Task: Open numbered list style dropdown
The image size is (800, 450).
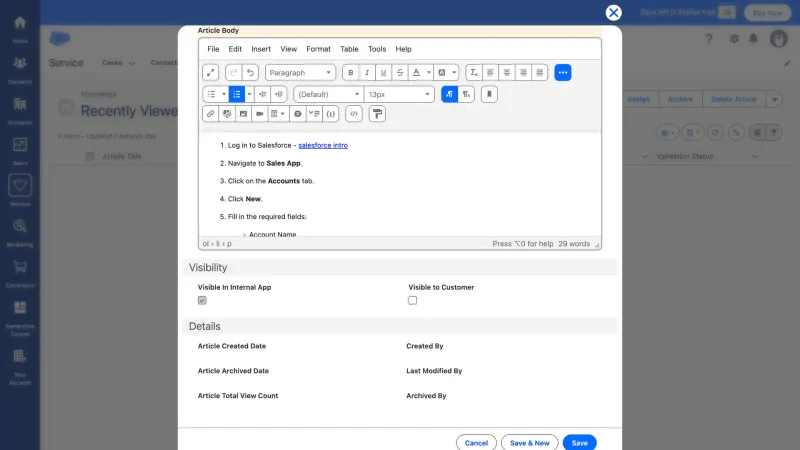Action: [249, 94]
